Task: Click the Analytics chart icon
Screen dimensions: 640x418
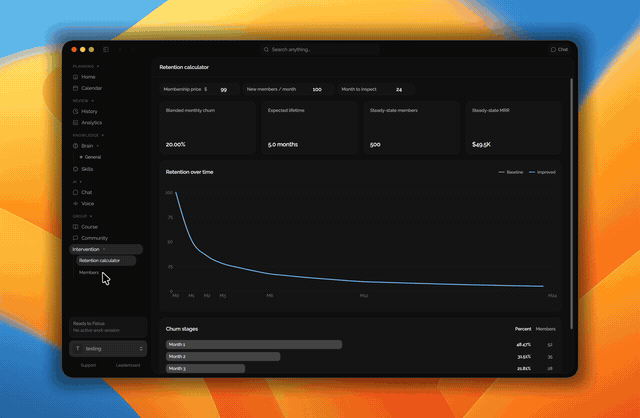Action: point(76,122)
